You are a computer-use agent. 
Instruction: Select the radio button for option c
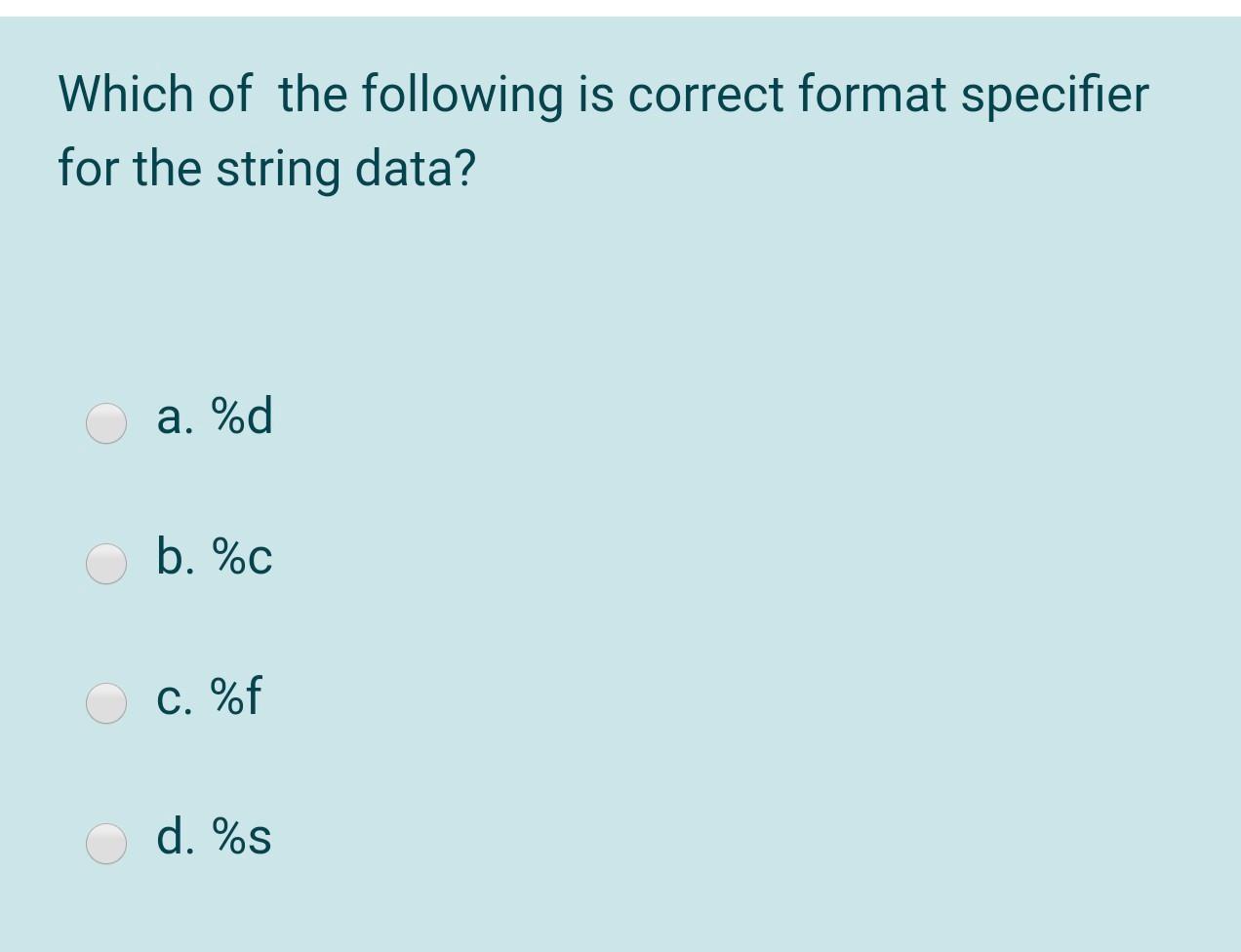[x=105, y=702]
